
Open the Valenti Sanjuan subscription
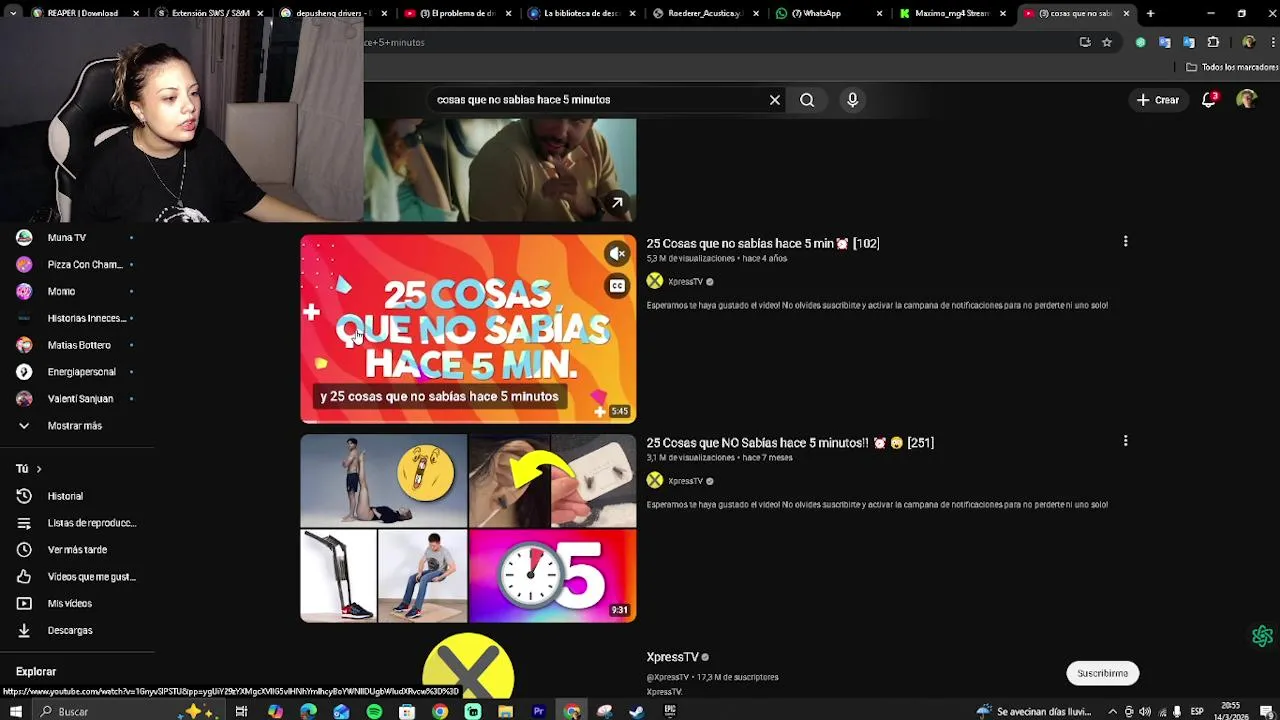pos(77,399)
